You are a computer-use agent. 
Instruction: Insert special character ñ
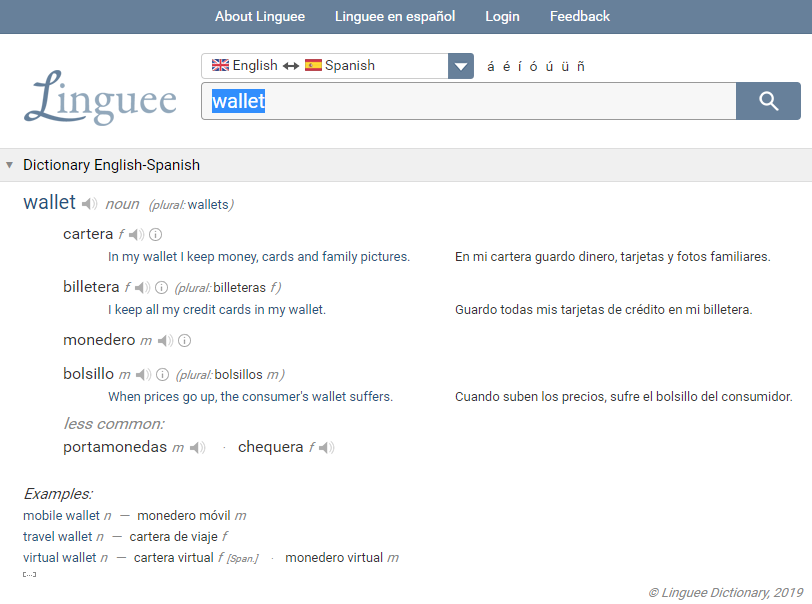581,66
